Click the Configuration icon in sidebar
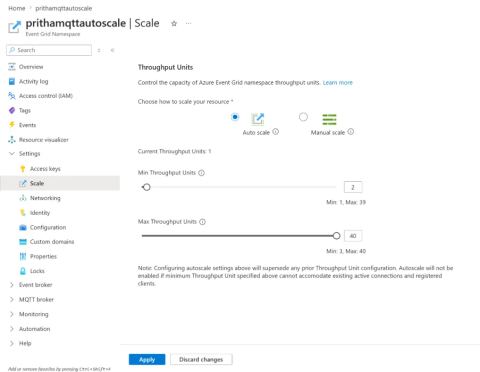Viewport: 480px width, 372px height. (x=23, y=227)
